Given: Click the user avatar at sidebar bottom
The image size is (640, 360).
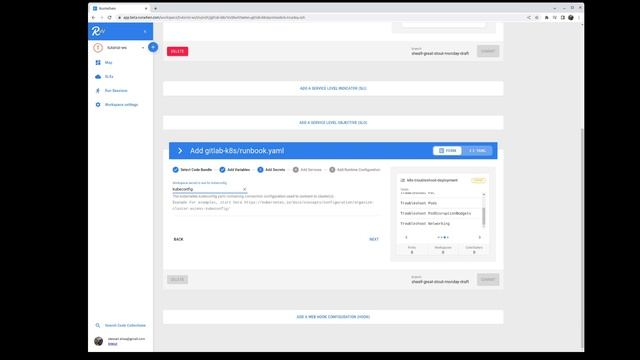Looking at the screenshot, I should [98, 341].
